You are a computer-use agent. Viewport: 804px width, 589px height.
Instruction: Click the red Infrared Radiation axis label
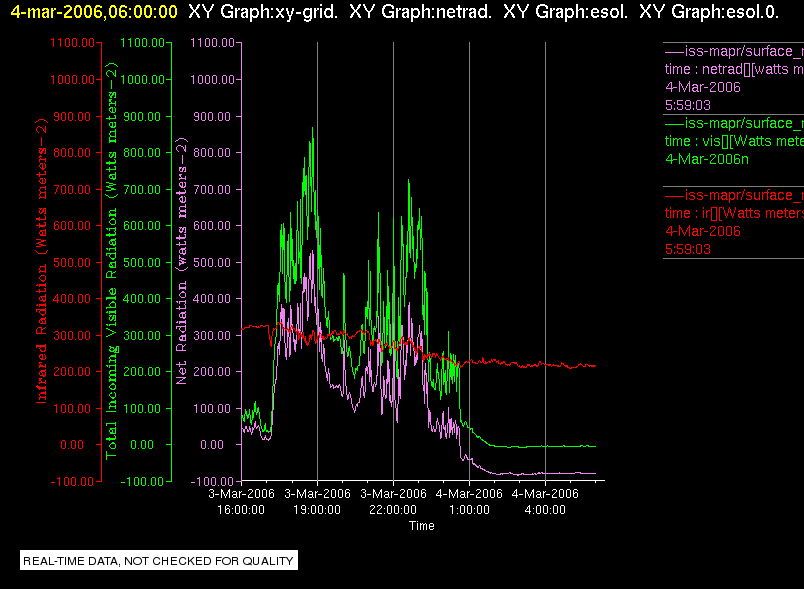tap(41, 261)
